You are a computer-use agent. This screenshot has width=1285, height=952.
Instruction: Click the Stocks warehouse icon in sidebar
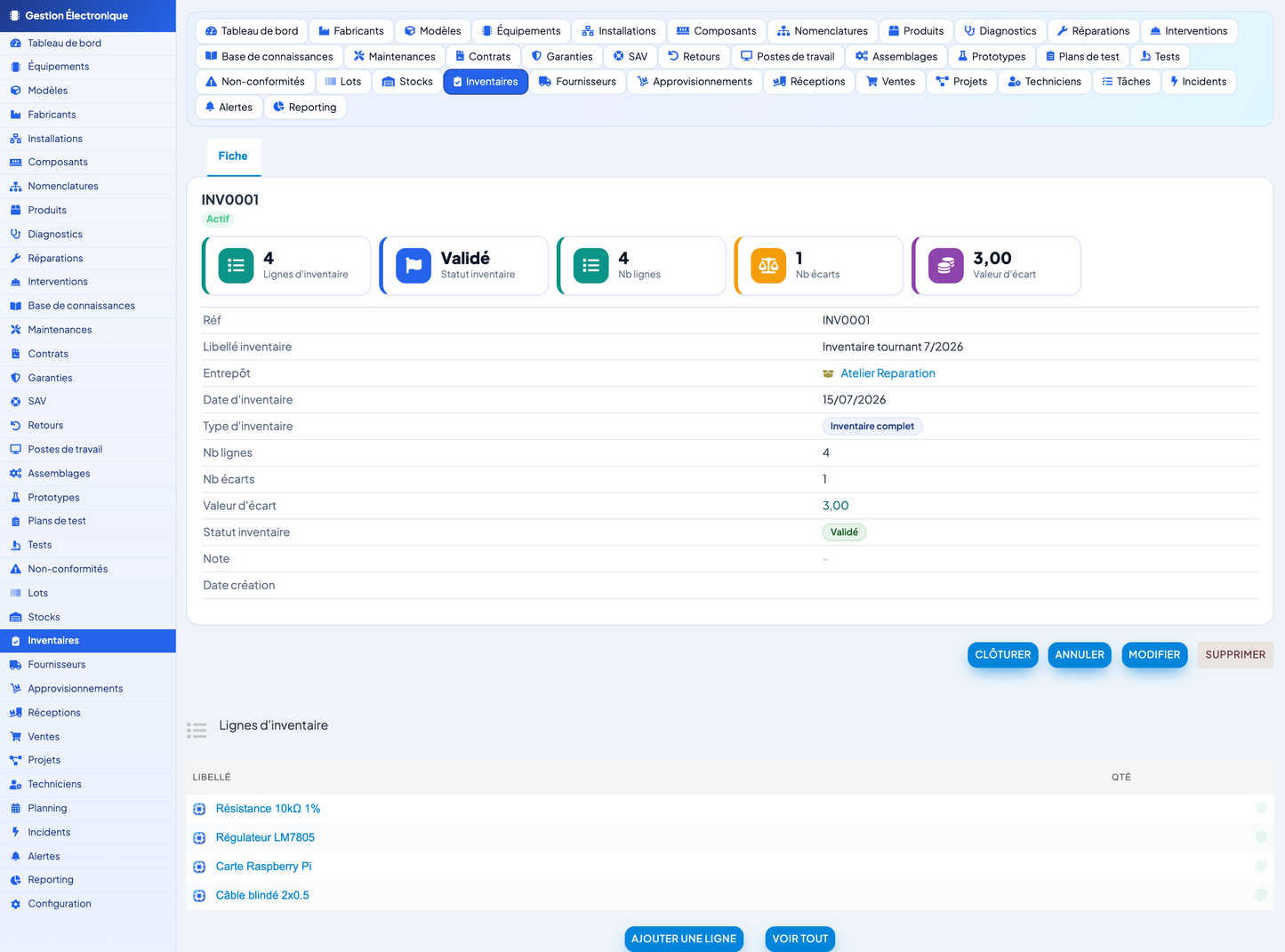[x=15, y=617]
